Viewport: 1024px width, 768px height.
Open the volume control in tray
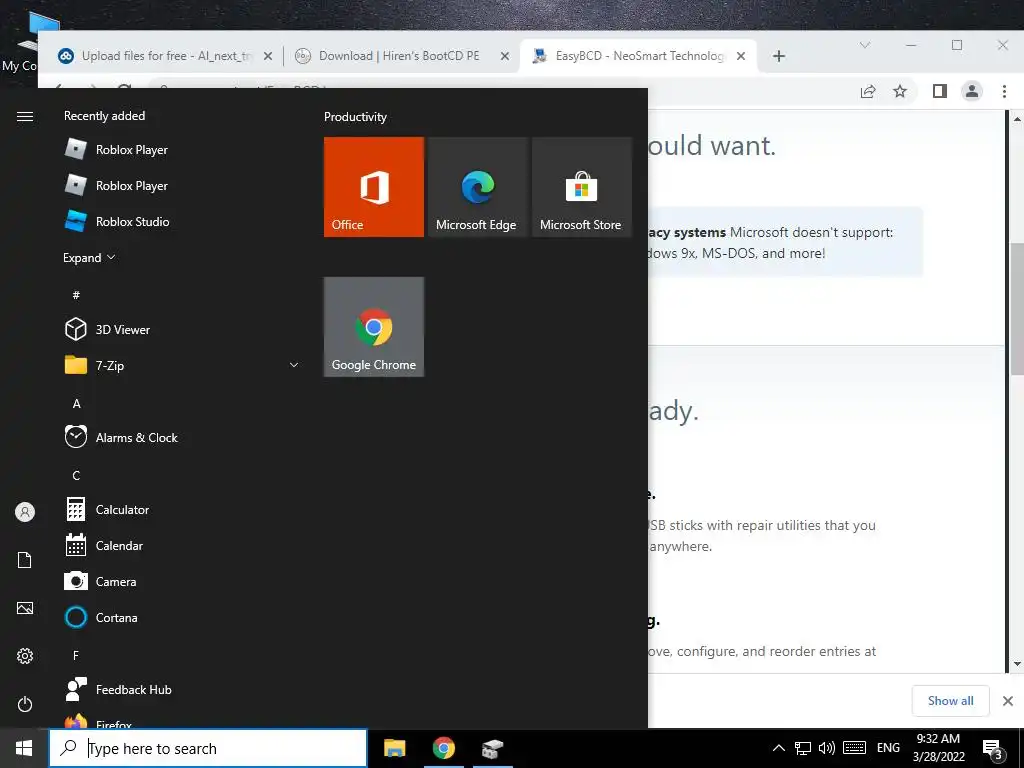pyautogui.click(x=827, y=748)
